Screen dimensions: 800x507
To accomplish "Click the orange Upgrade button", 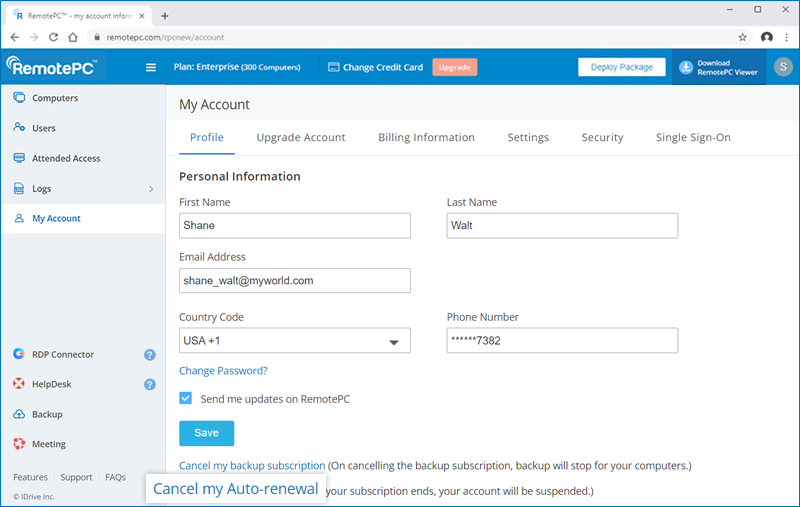I will click(455, 67).
